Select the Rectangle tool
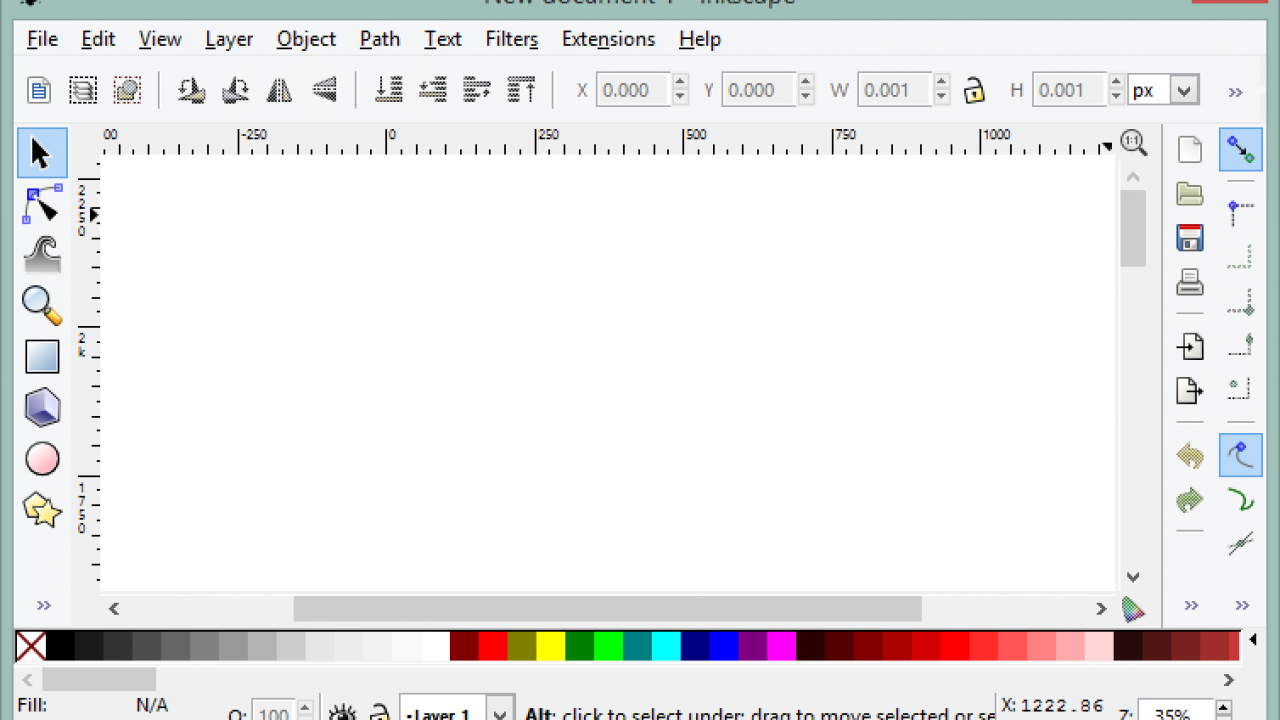Image resolution: width=1280 pixels, height=720 pixels. [x=42, y=356]
